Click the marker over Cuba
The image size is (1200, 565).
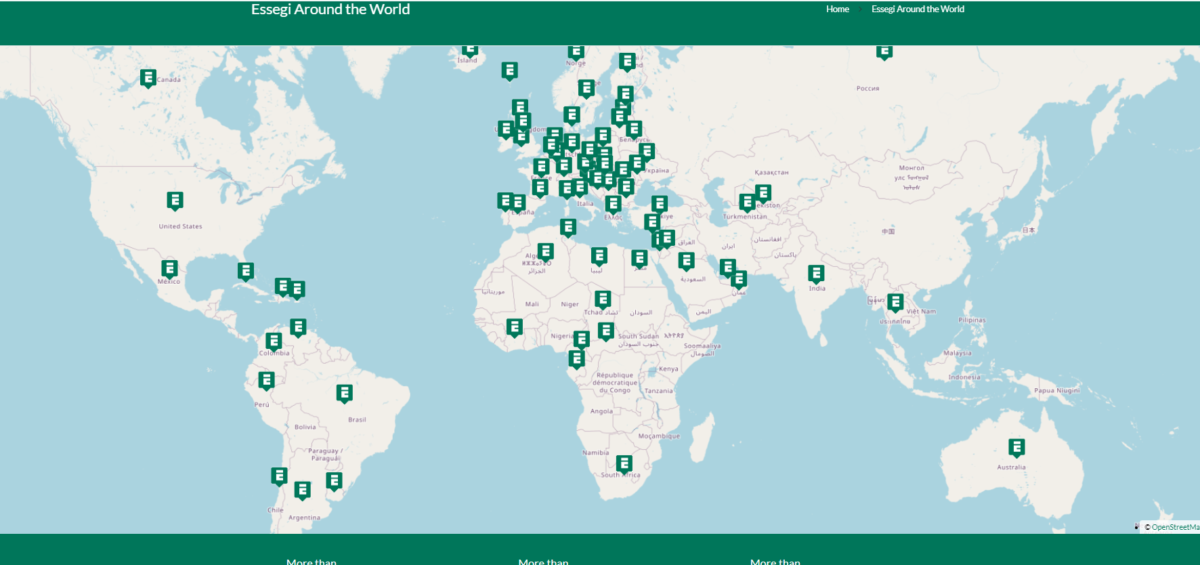246,271
